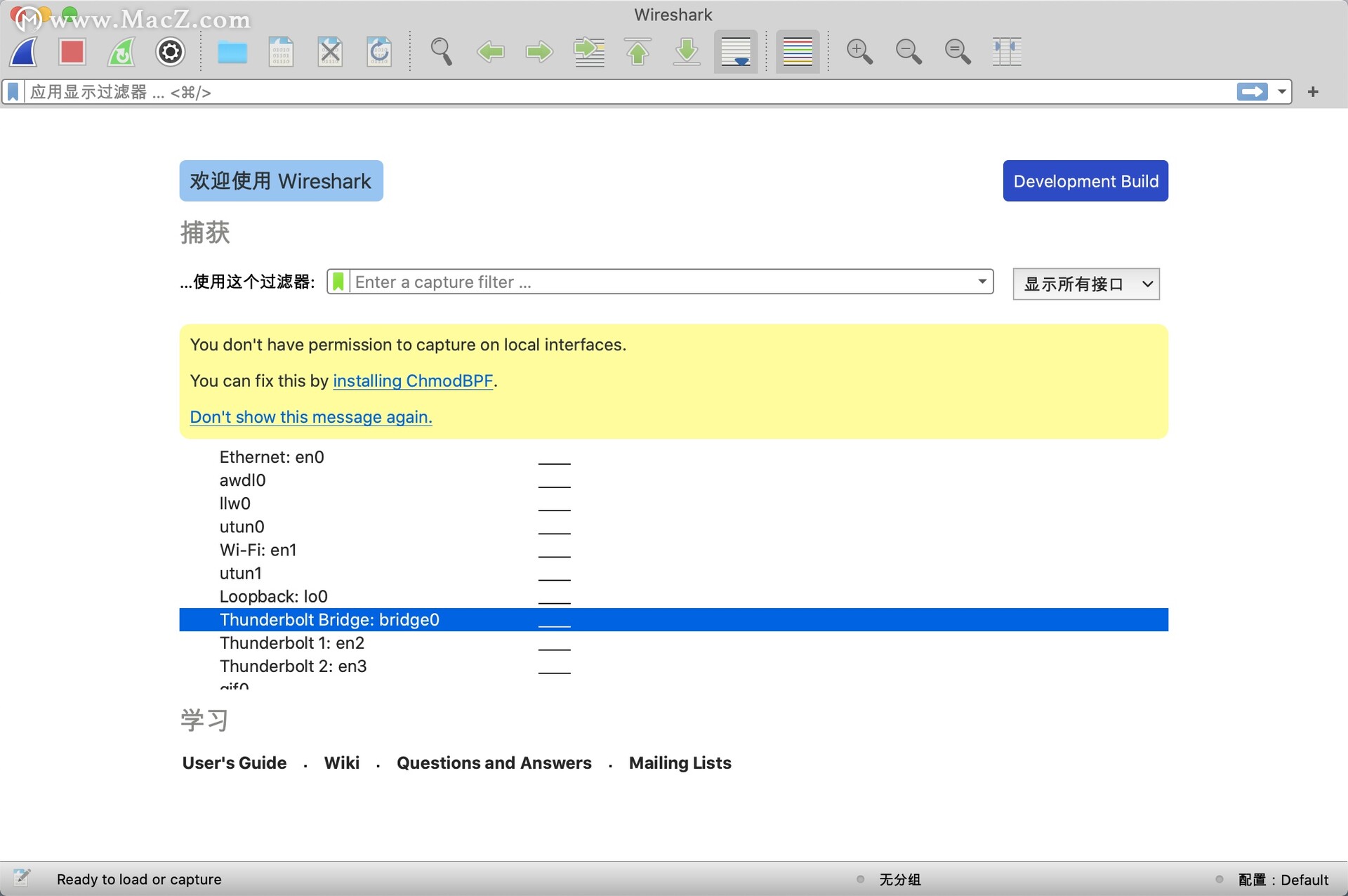This screenshot has height=896, width=1348.
Task: Reload the capture file with the toolbar icon
Action: click(379, 52)
